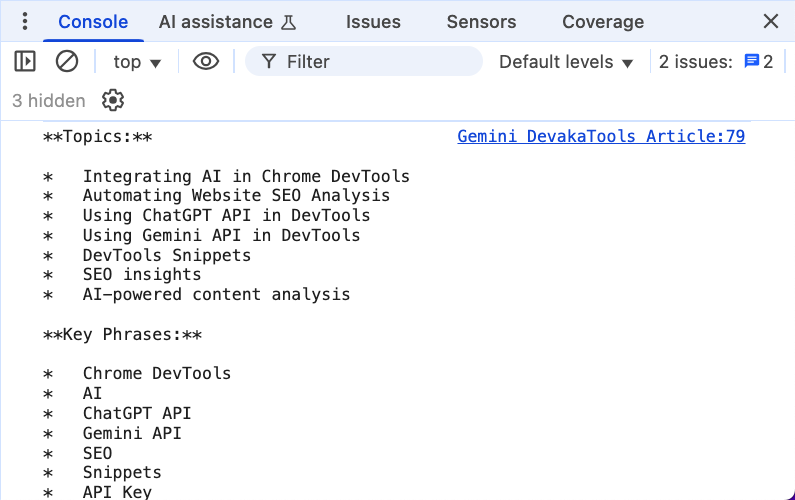The image size is (795, 500).
Task: Show the console sidebar panel
Action: [25, 61]
